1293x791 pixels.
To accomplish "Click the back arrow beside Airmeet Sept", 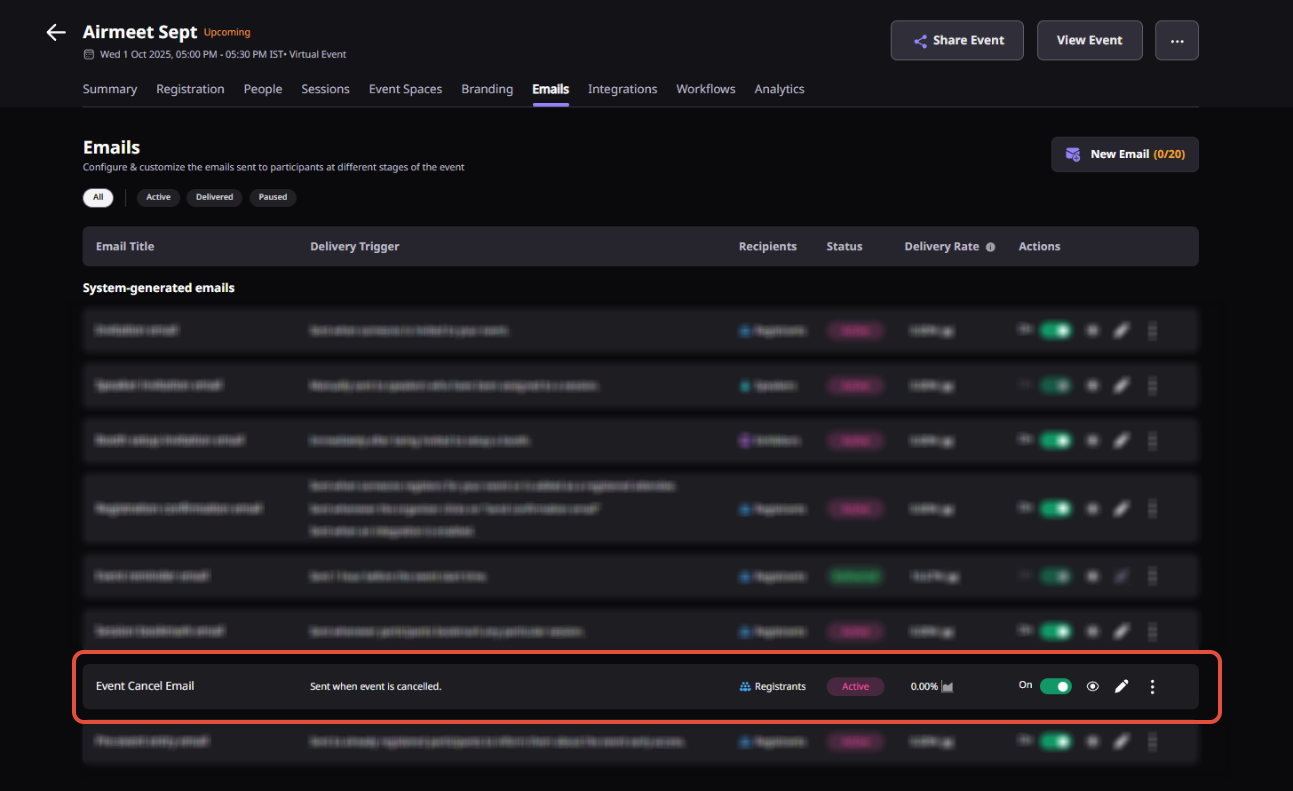I will coord(56,33).
